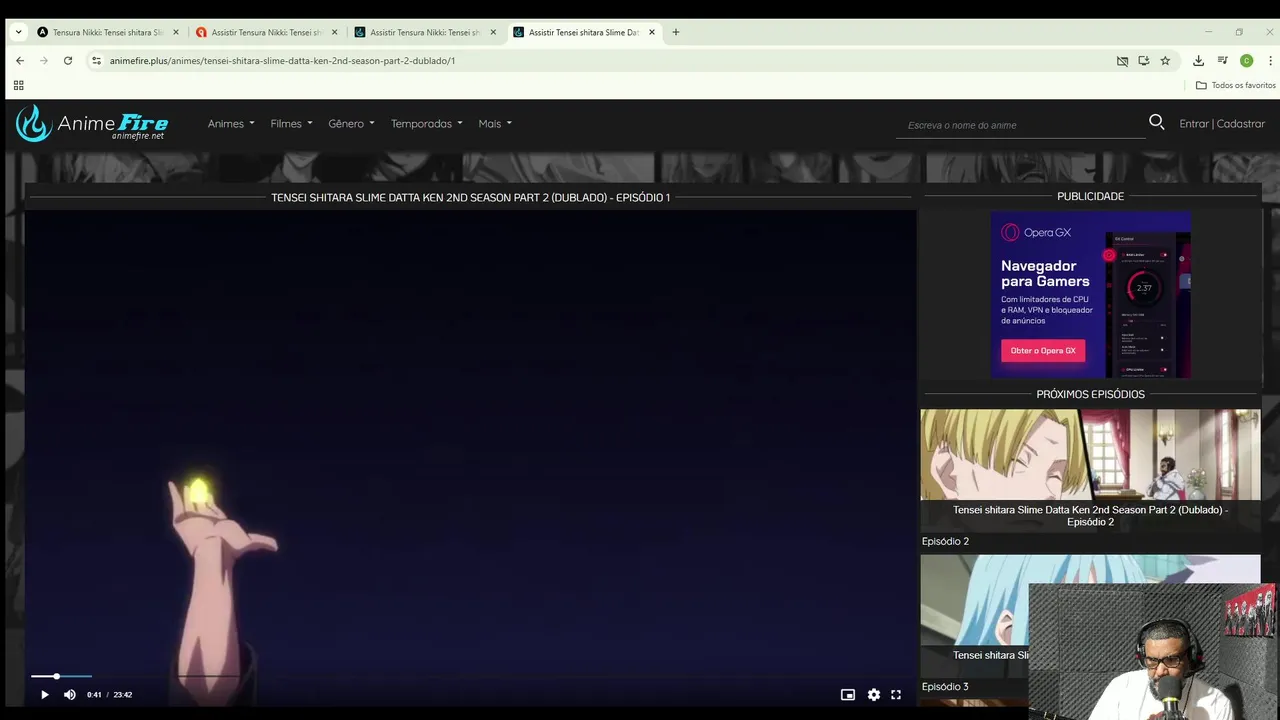
Task: Open the Episódio 2 thumbnail
Action: 1090,454
